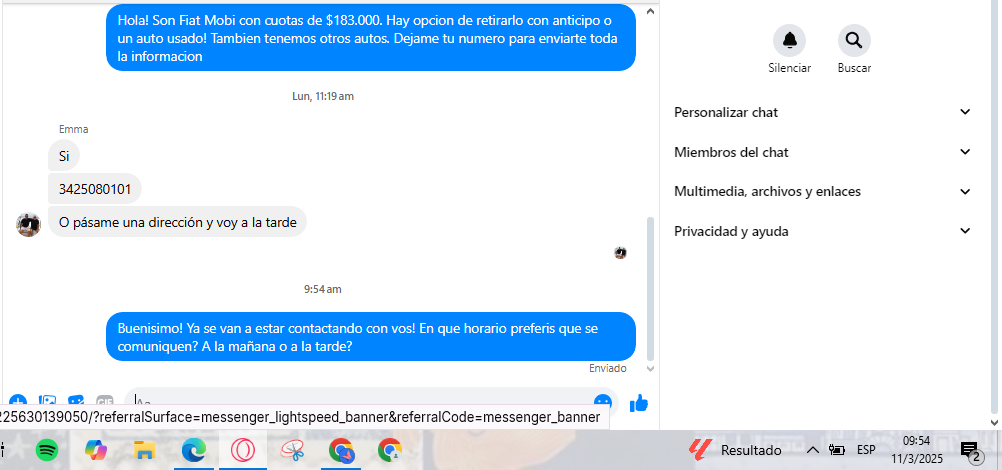Click Emma's profile picture beside her message
This screenshot has width=1002, height=470.
(x=28, y=224)
